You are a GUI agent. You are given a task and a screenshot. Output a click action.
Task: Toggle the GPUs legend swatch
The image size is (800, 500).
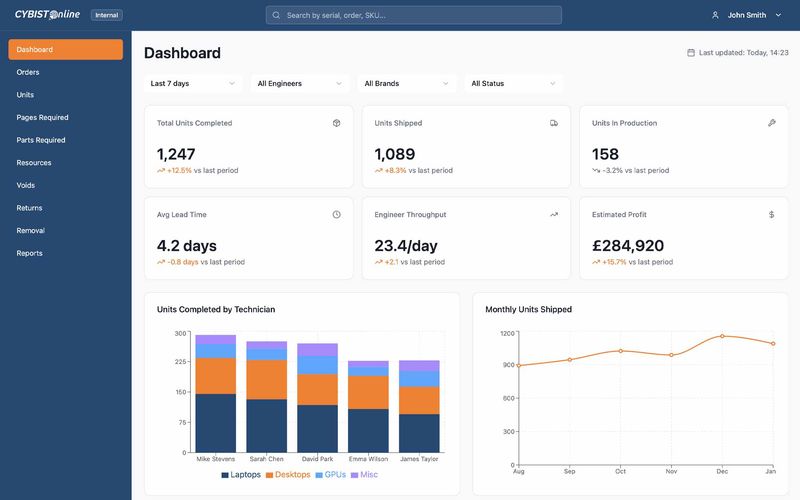(319, 475)
